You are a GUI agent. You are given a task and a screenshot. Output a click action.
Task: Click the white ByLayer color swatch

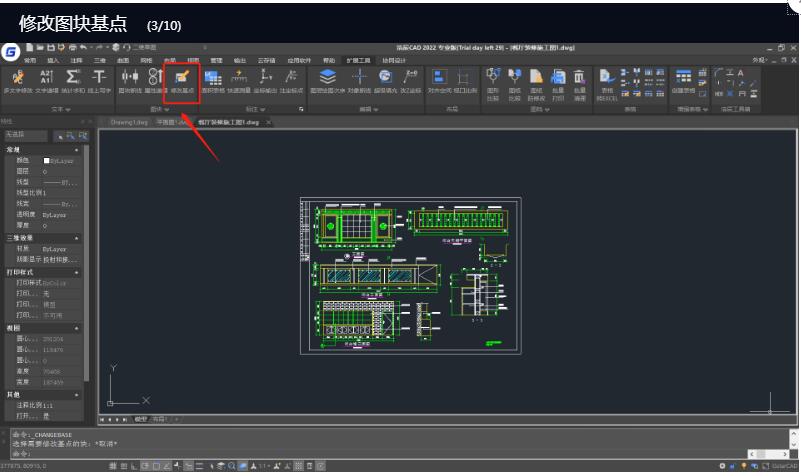click(46, 160)
